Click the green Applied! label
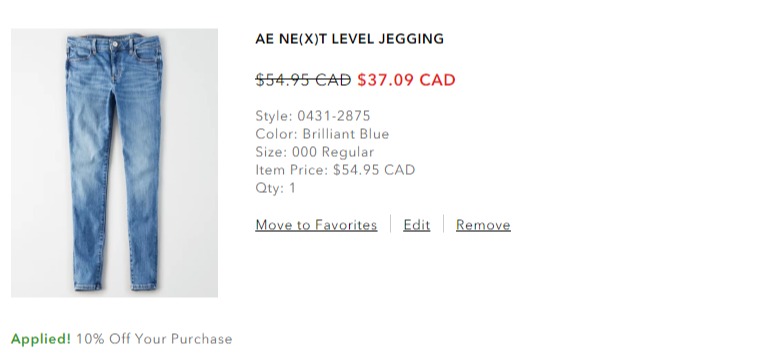The image size is (783, 362). pos(41,339)
